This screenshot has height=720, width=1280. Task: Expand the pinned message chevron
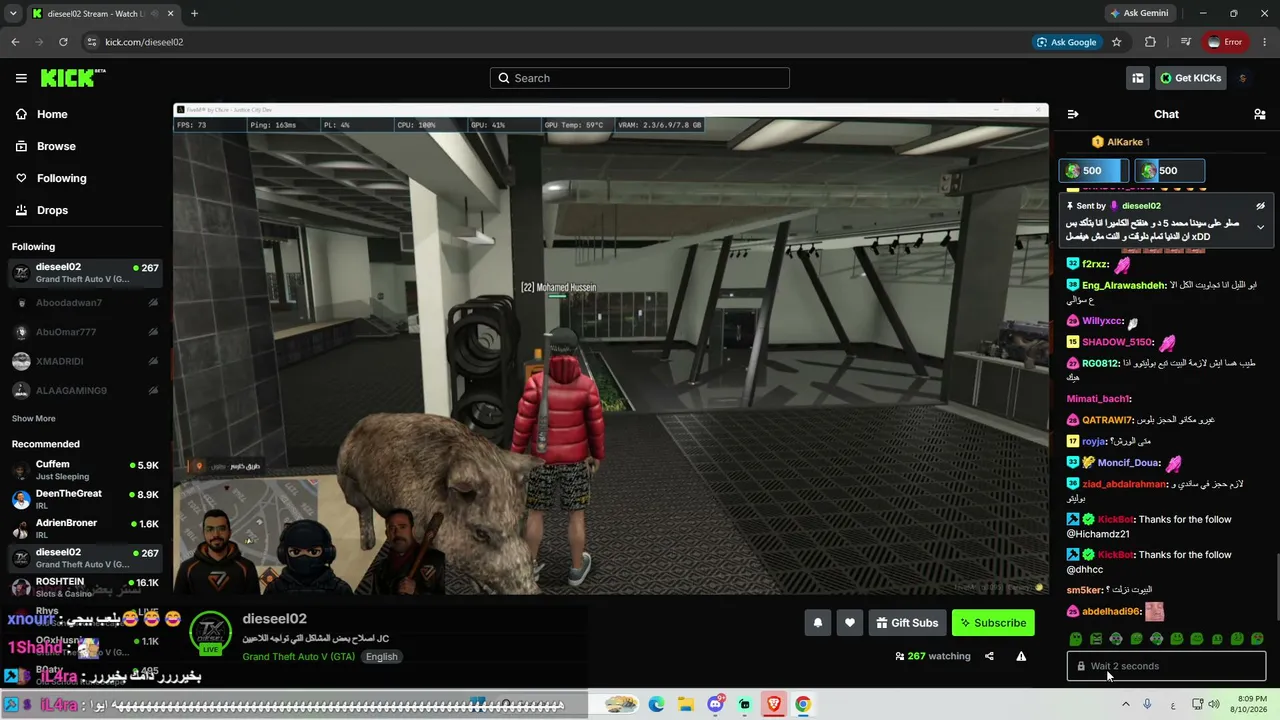click(1260, 228)
